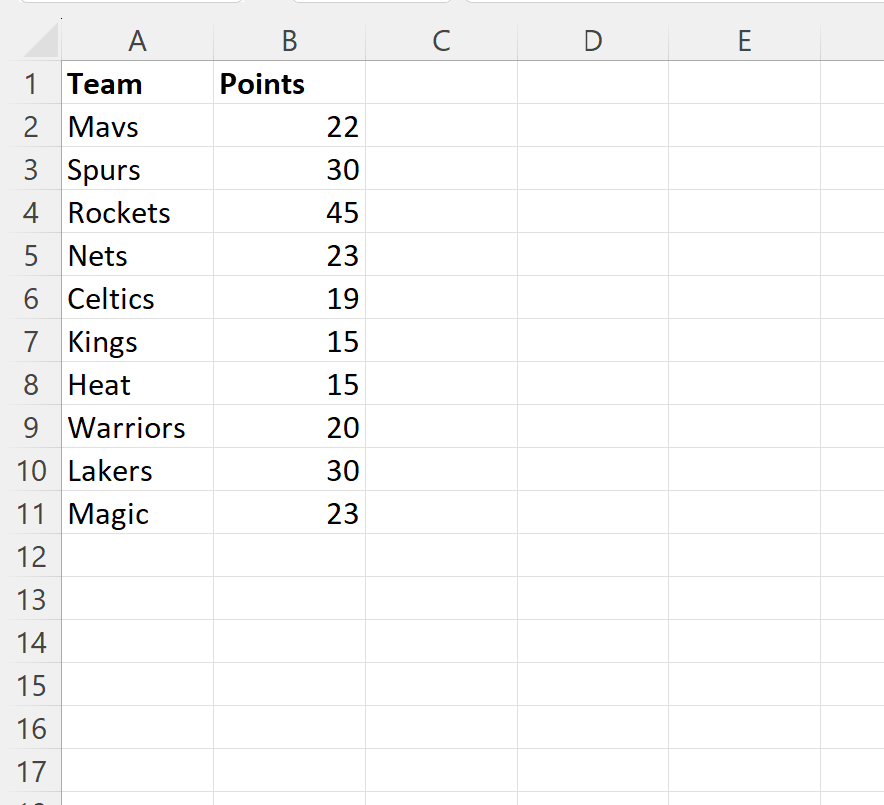Select column B header
The height and width of the screenshot is (805, 884).
pyautogui.click(x=289, y=41)
